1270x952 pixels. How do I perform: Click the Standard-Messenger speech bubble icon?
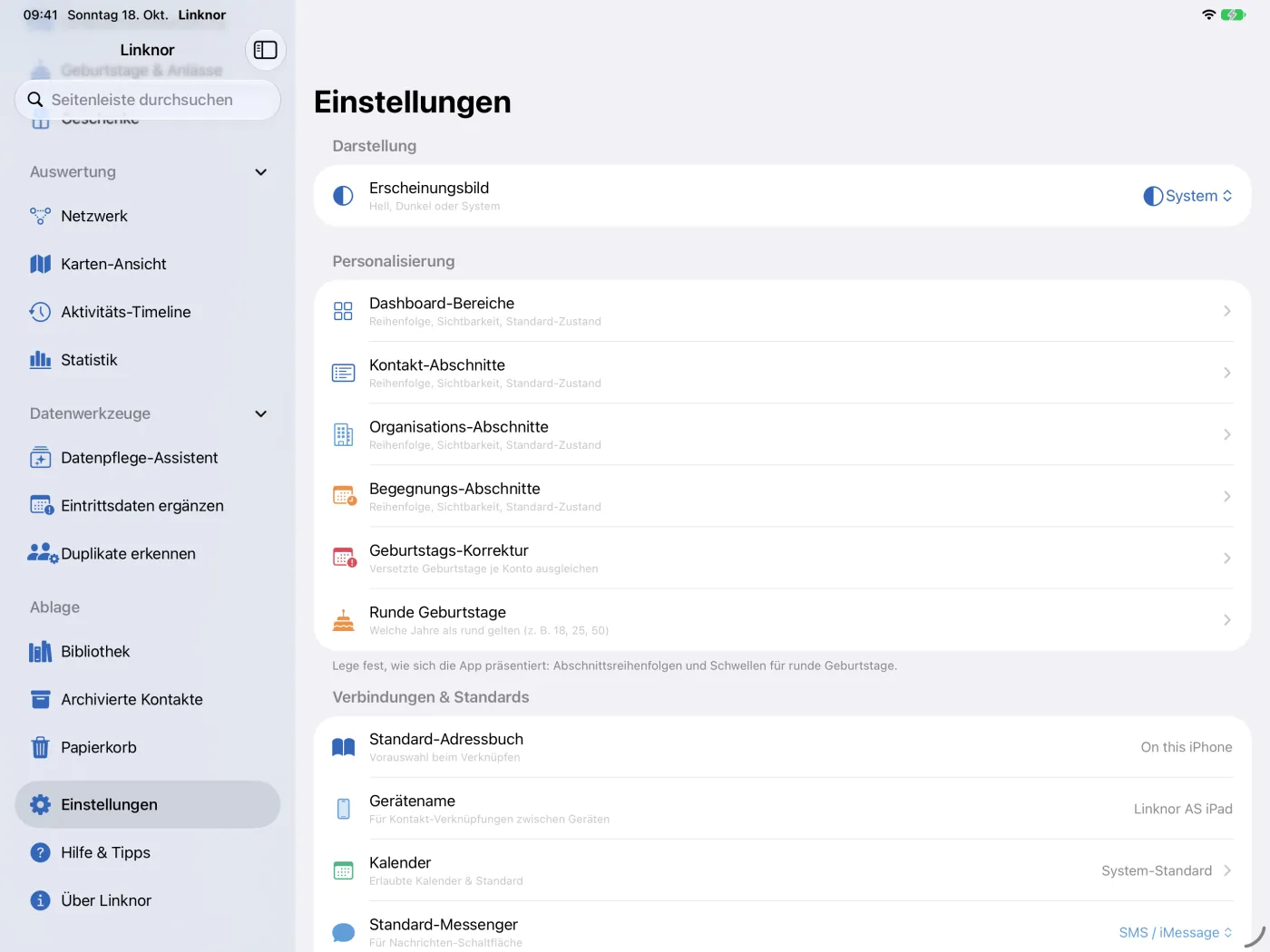coord(343,933)
